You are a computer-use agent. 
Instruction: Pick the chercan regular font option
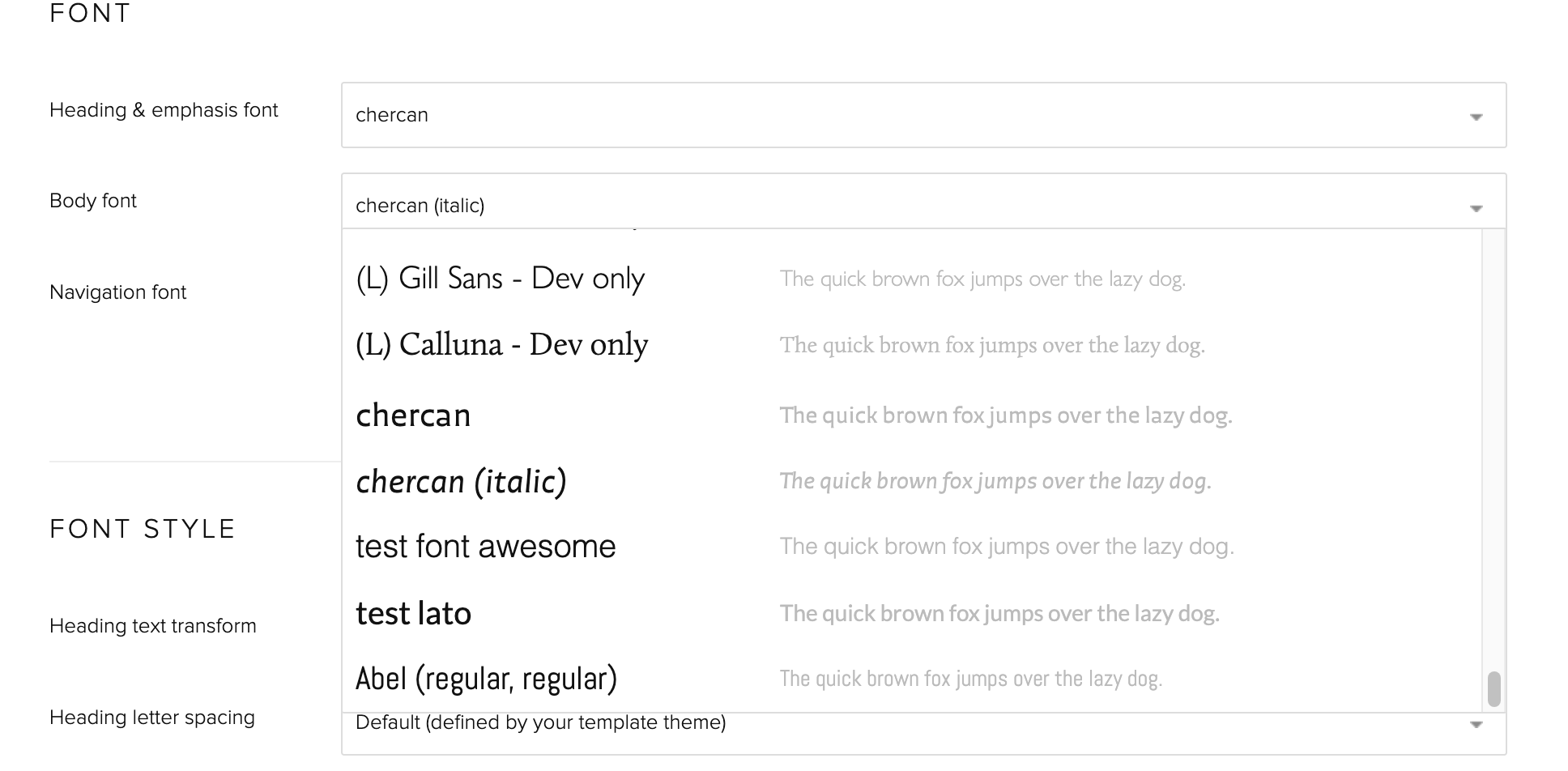(x=413, y=415)
